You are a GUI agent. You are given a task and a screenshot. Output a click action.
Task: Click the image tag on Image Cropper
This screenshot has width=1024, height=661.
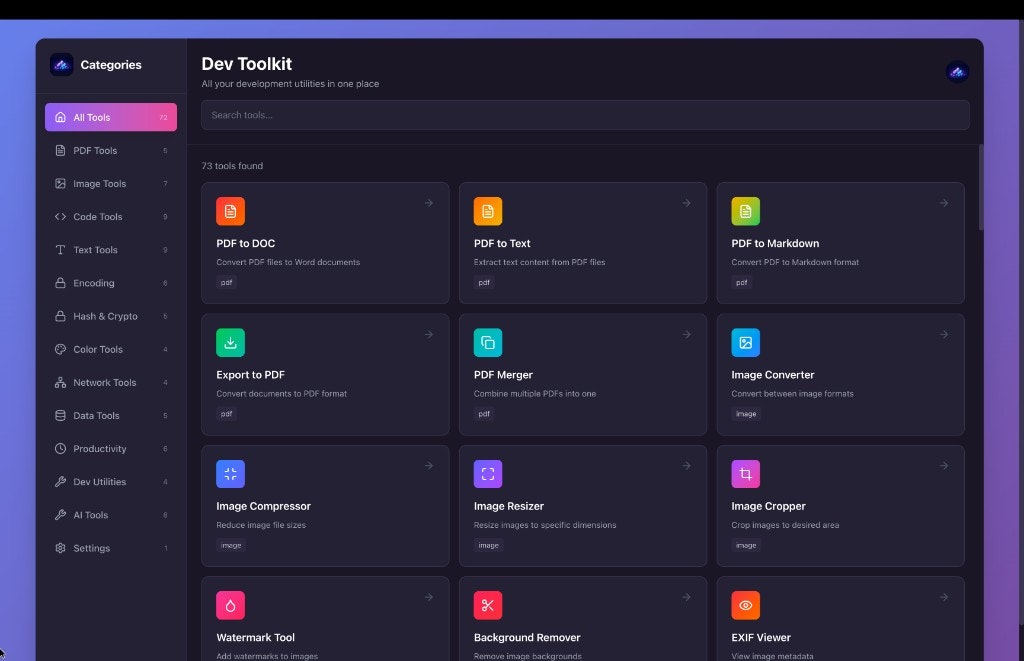(x=746, y=545)
